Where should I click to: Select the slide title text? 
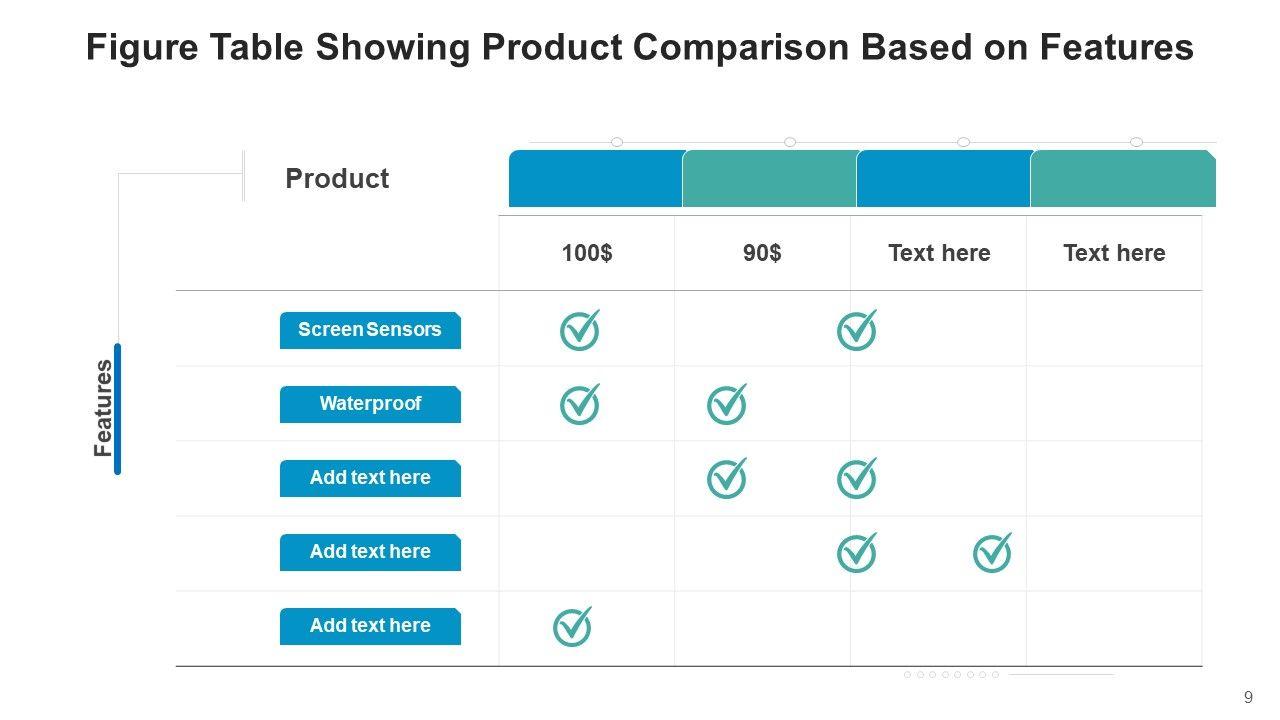coord(640,47)
